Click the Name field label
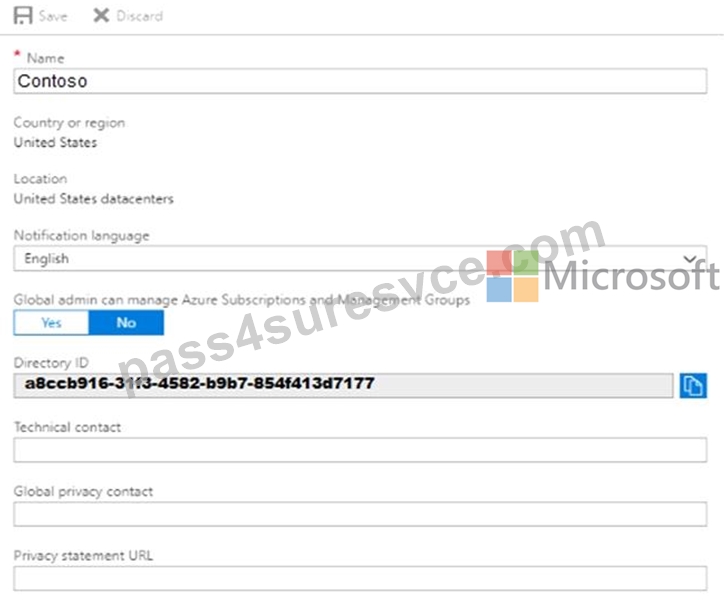The height and width of the screenshot is (607, 724). click(x=45, y=58)
